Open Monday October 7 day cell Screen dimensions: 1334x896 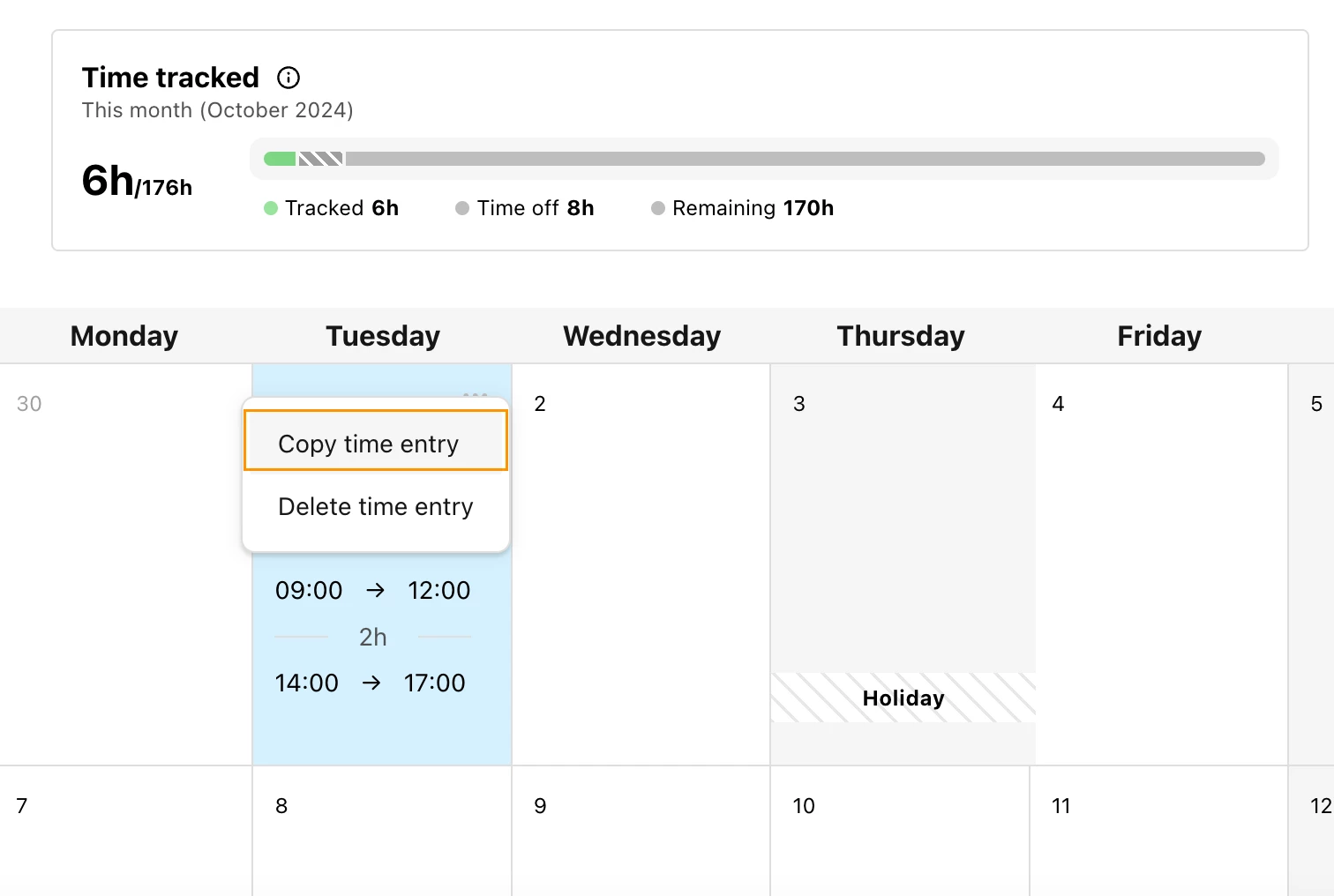point(126,832)
